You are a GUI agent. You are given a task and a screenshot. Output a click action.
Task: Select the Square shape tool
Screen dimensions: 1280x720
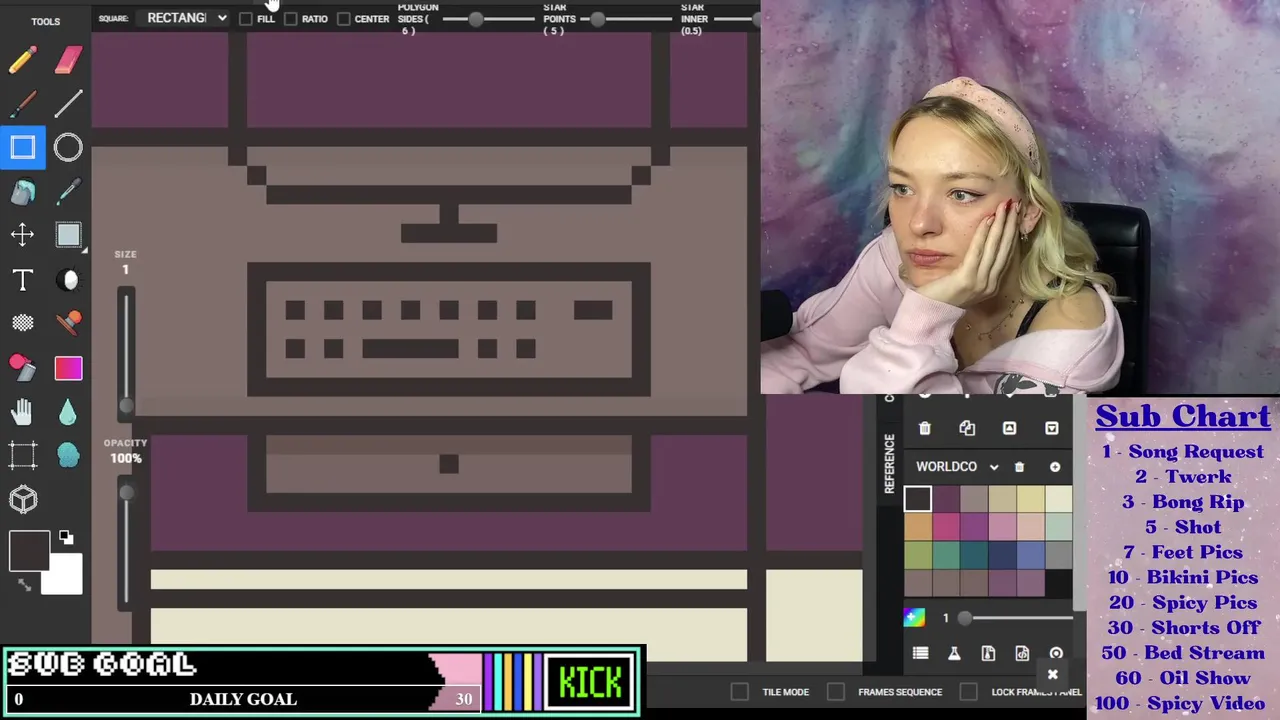pyautogui.click(x=22, y=148)
